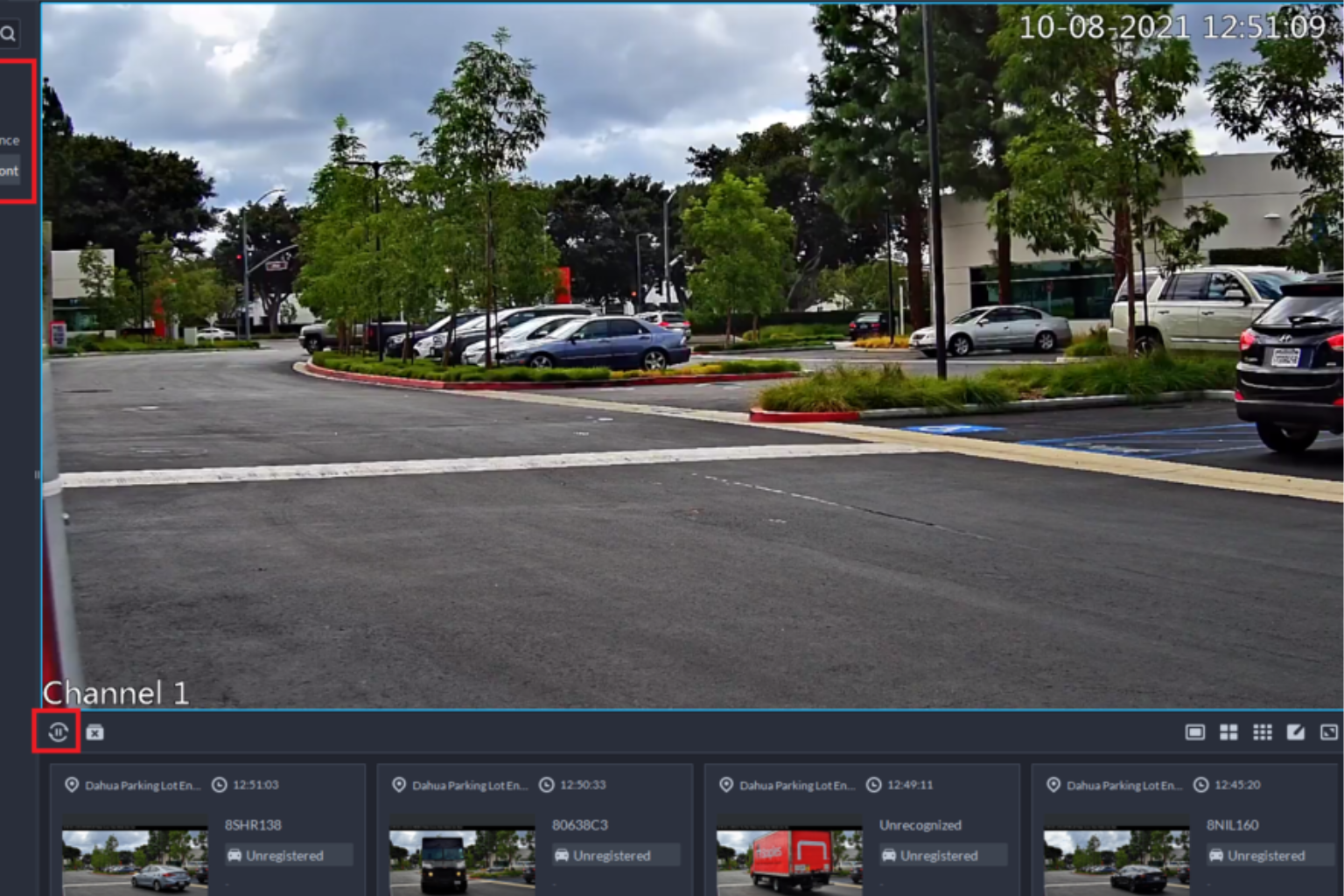Open the 80638C3 truck capture thumbnail
This screenshot has width=1344, height=896.
pos(462,861)
